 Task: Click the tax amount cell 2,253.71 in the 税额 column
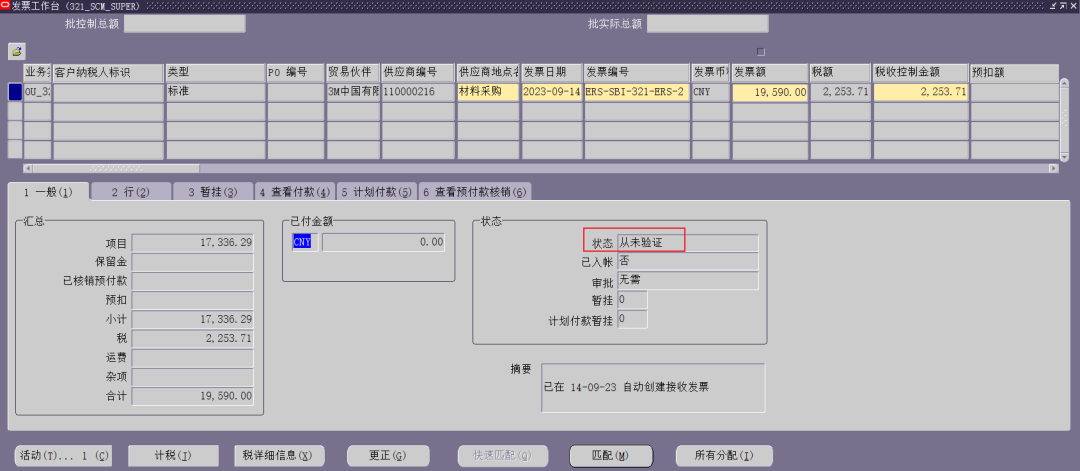pos(840,92)
